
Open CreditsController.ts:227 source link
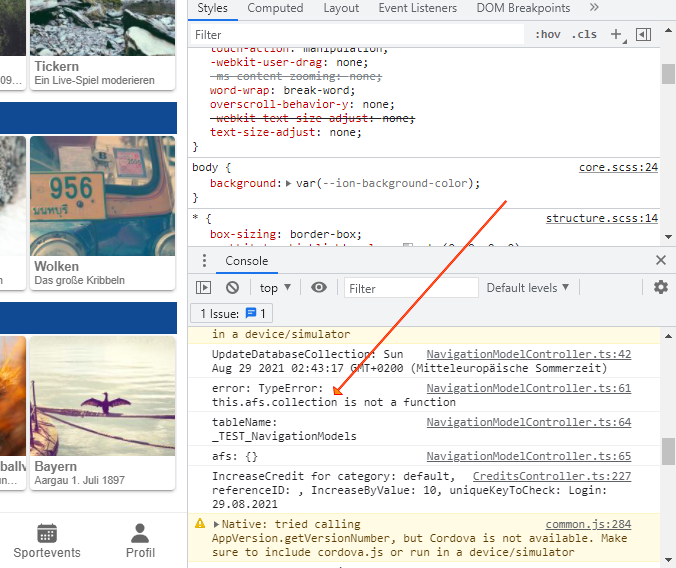point(552,476)
